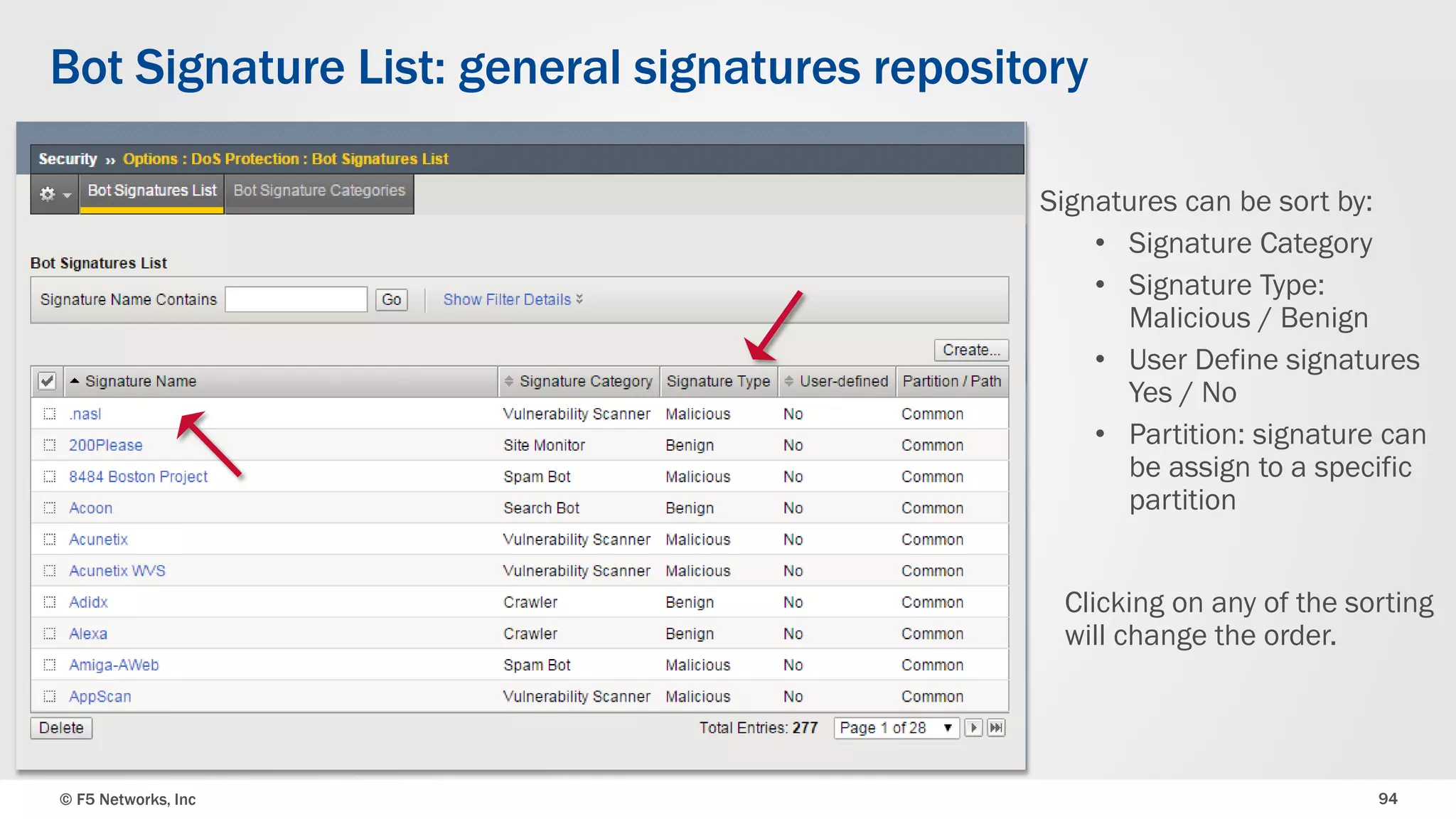This screenshot has width=1456, height=819.
Task: Click Benign type in Alexa row
Action: tap(690, 634)
